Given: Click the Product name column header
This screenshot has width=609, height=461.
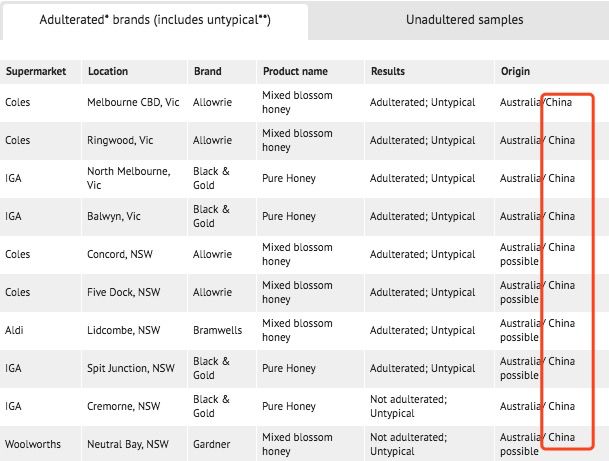Looking at the screenshot, I should point(295,72).
